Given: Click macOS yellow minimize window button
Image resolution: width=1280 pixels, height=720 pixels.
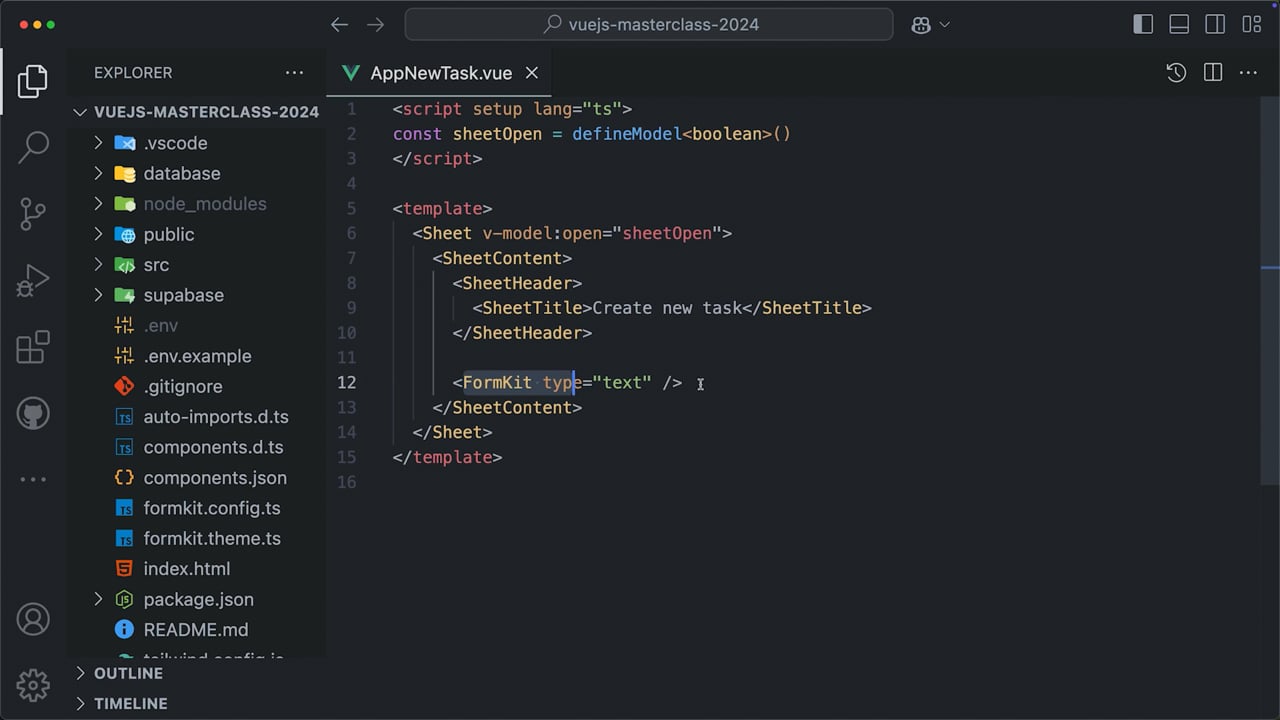Looking at the screenshot, I should click(x=36, y=25).
